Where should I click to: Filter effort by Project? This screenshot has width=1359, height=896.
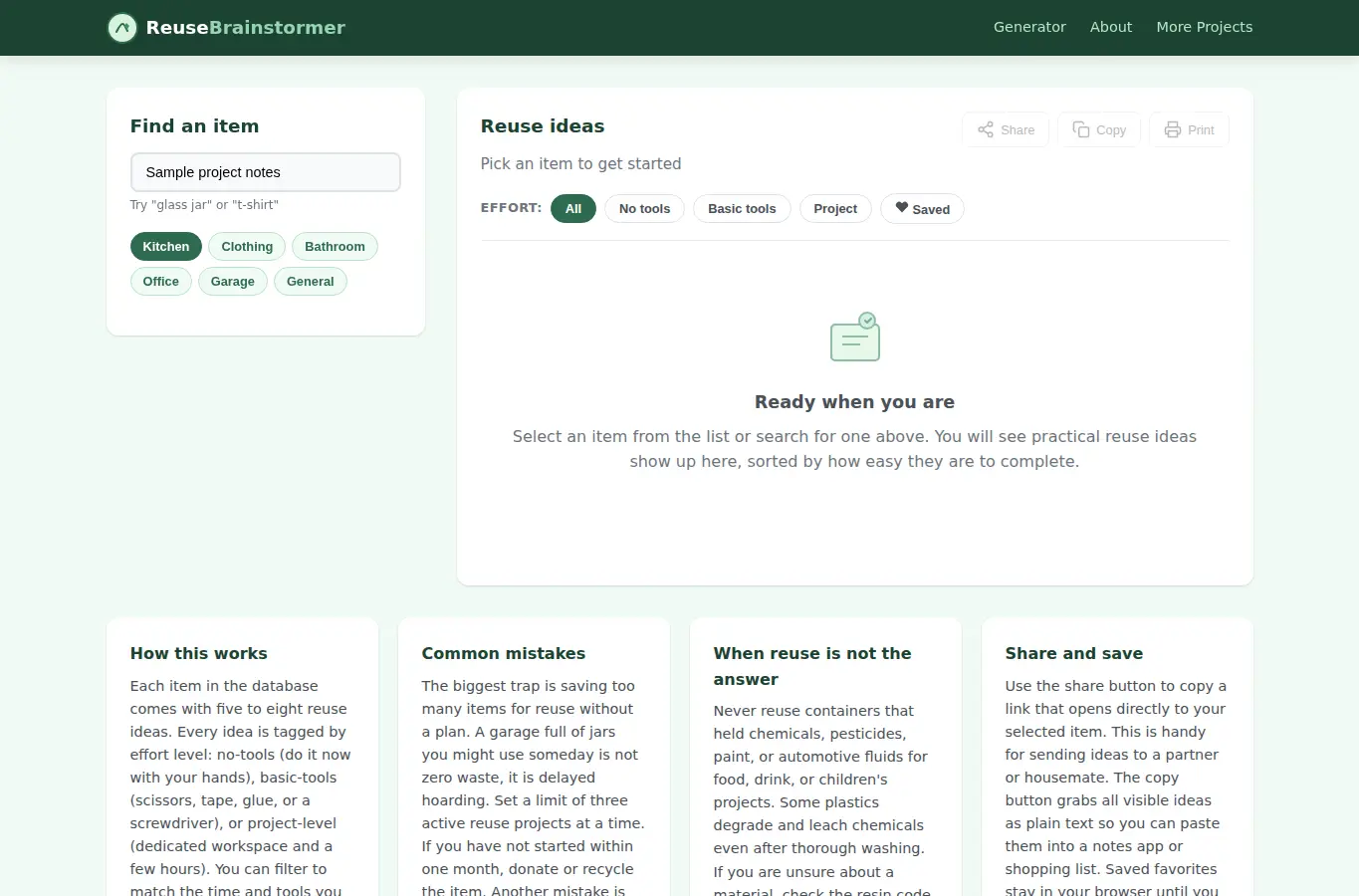click(x=835, y=209)
